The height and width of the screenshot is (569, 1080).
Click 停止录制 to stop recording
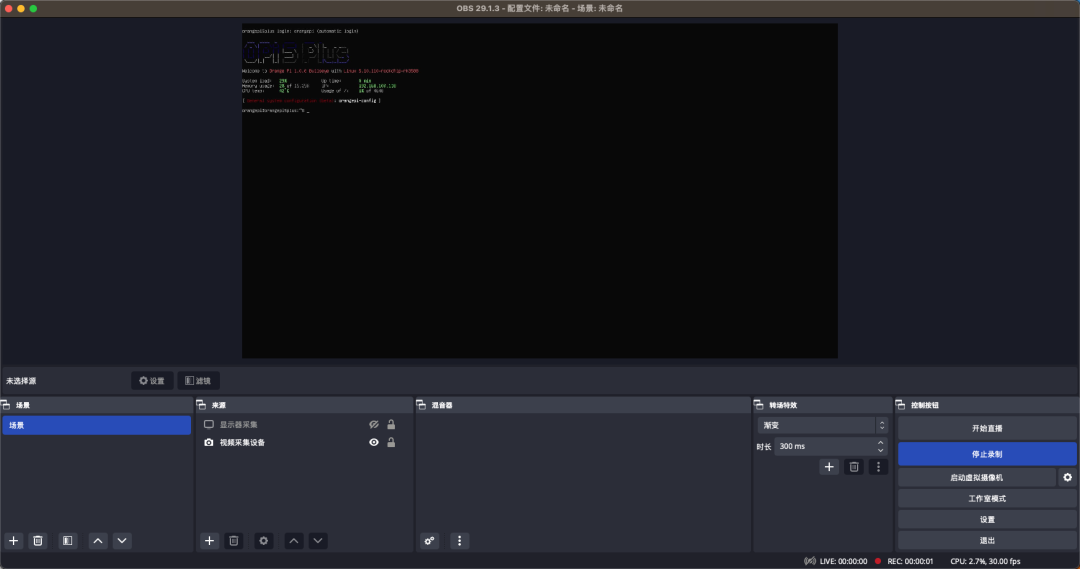[987, 454]
